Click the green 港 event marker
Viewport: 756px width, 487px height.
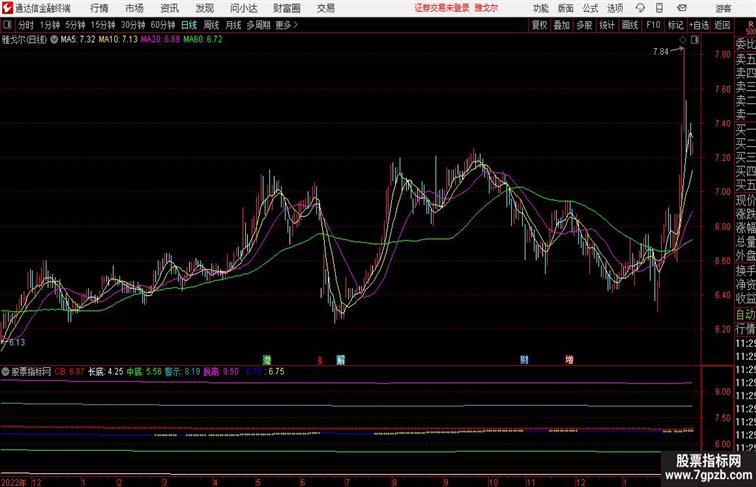pos(267,360)
